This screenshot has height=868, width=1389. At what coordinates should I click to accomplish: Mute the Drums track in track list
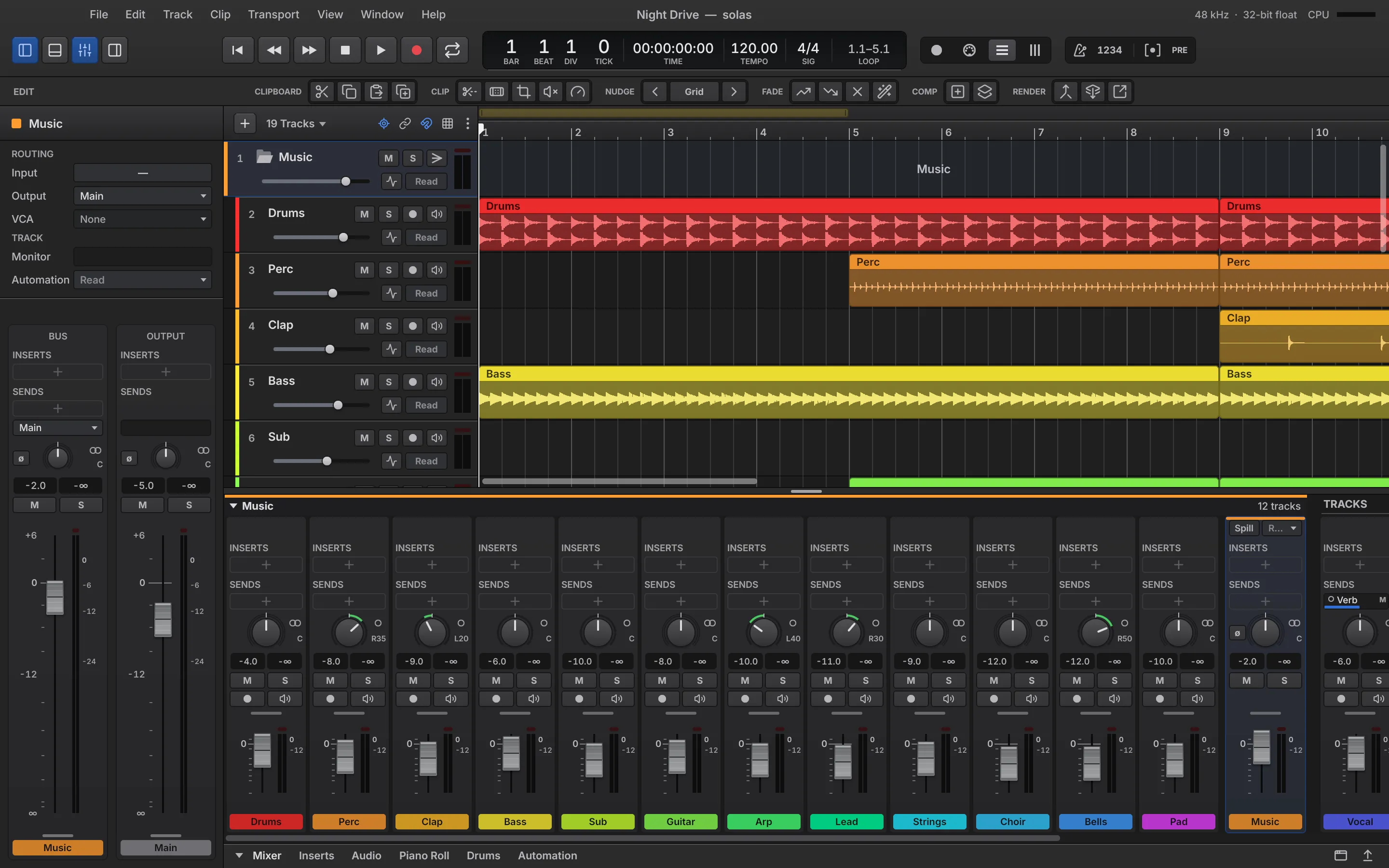pos(365,214)
